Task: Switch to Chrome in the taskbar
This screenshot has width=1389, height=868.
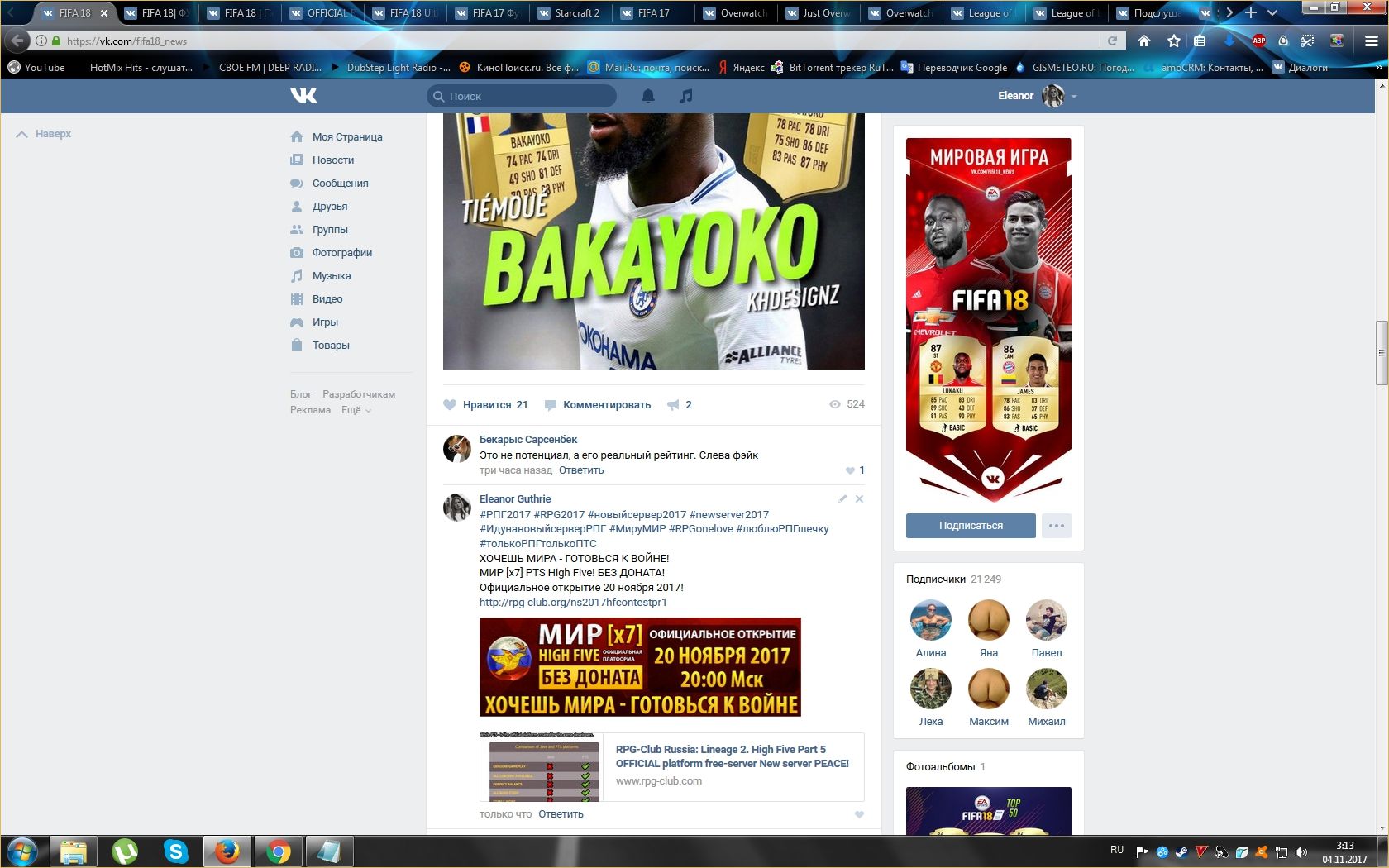Action: click(279, 851)
